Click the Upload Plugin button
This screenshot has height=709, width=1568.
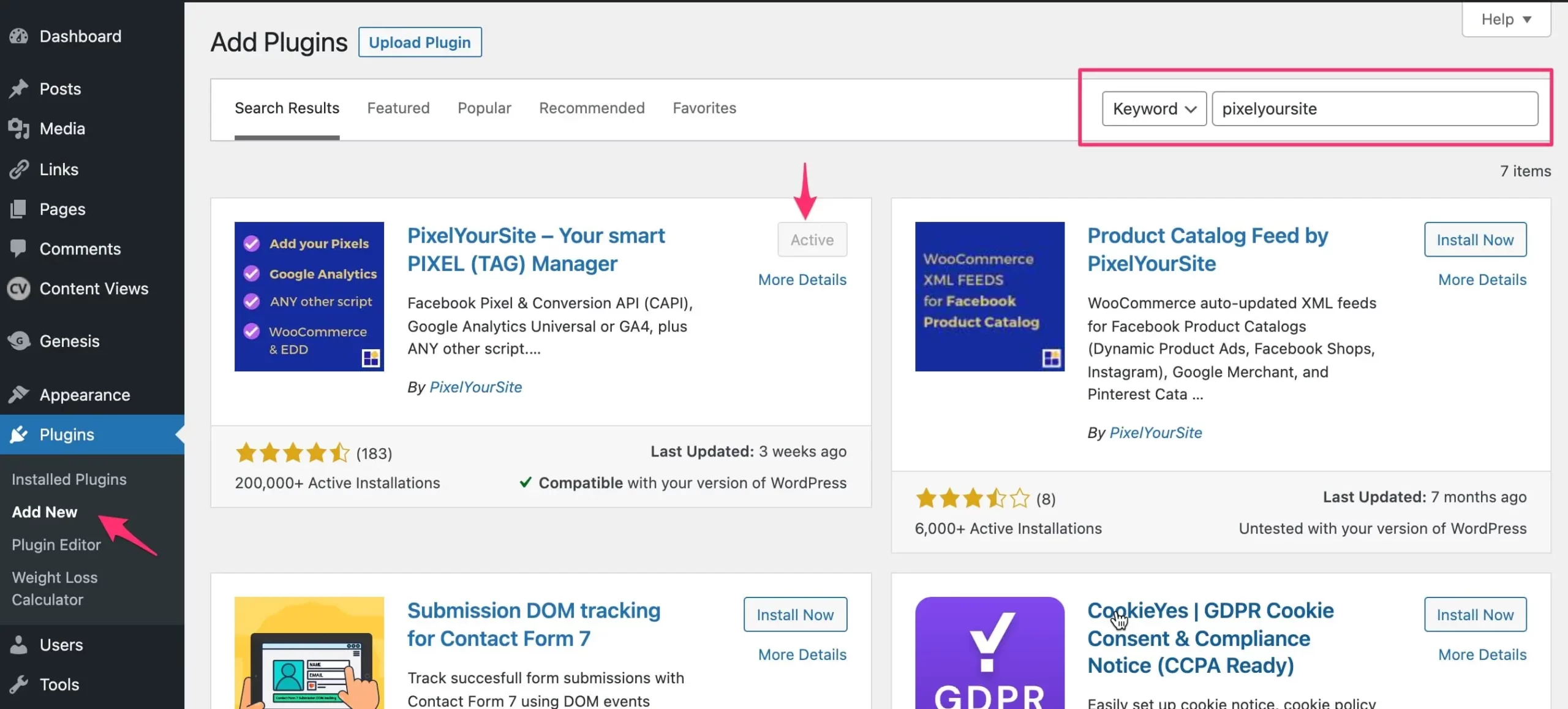[x=420, y=42]
